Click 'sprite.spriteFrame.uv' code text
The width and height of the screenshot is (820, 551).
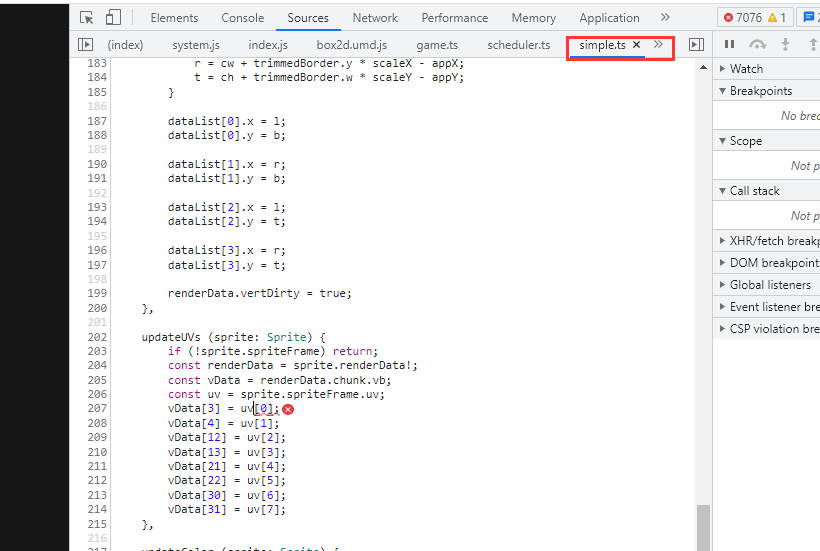(310, 394)
